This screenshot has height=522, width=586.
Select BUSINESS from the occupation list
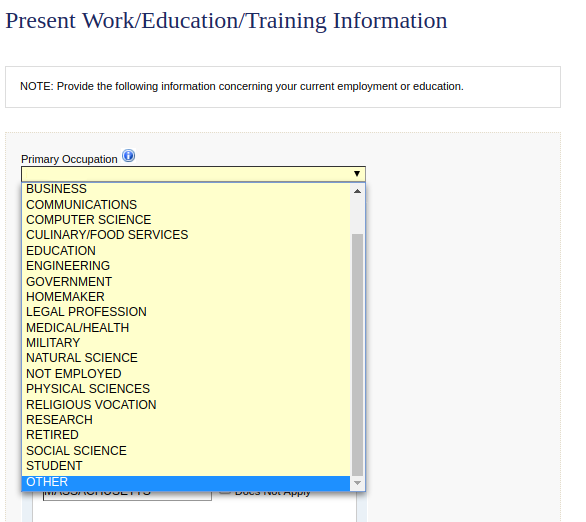pyautogui.click(x=186, y=189)
